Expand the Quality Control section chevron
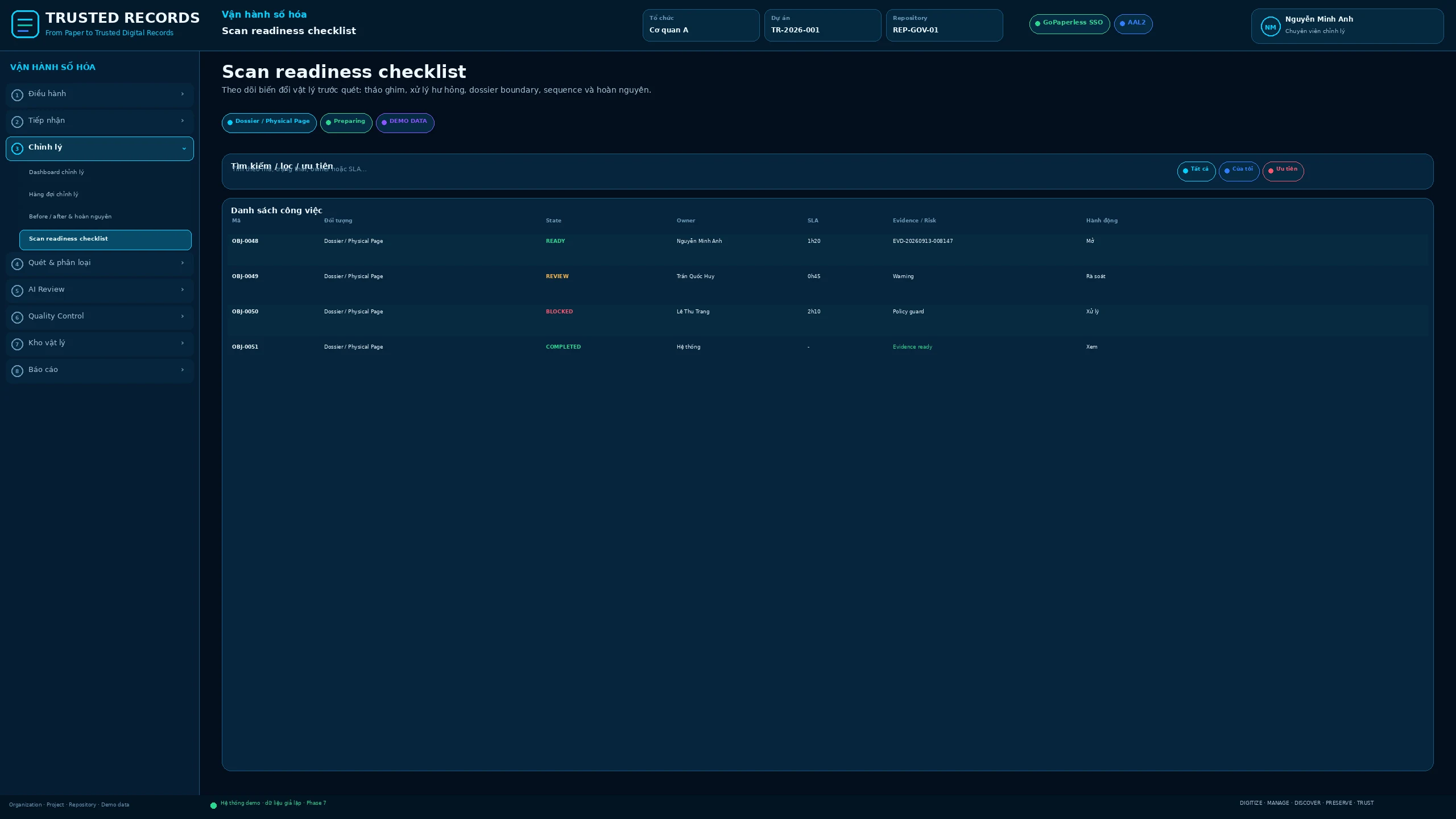This screenshot has width=1456, height=819. click(x=183, y=316)
